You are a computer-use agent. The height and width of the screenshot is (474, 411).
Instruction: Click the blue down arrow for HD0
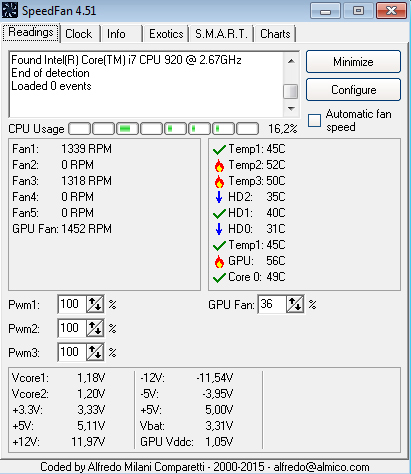point(219,229)
